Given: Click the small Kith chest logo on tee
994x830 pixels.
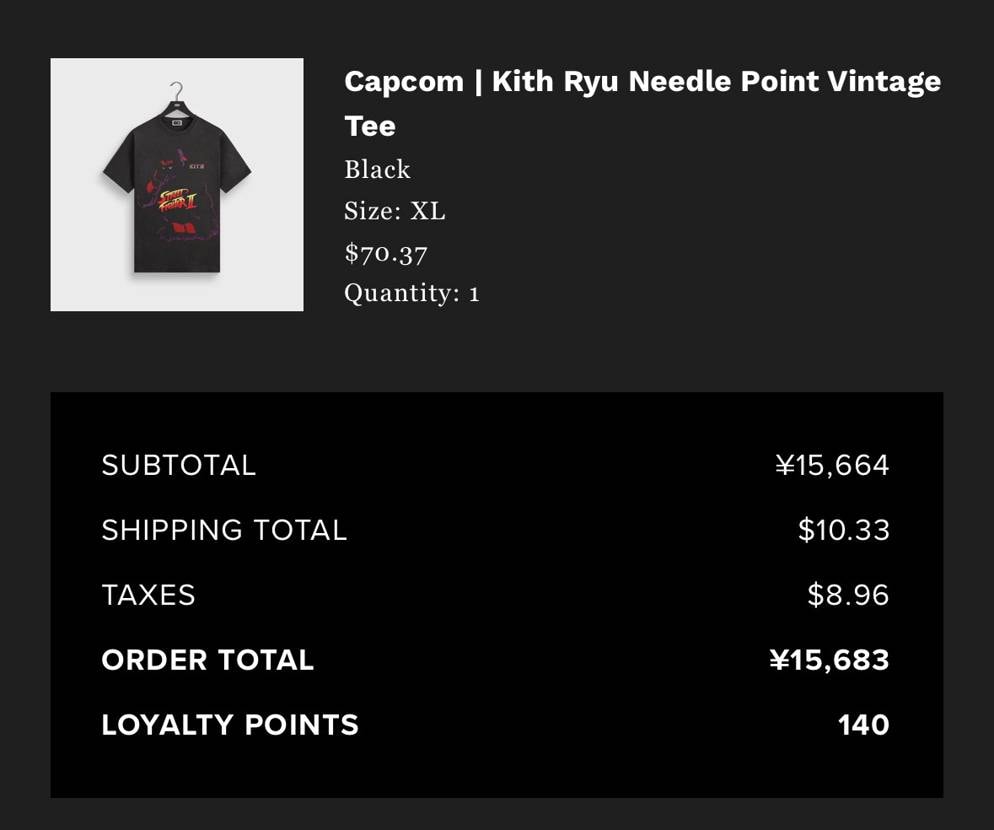Looking at the screenshot, I should click(x=197, y=167).
